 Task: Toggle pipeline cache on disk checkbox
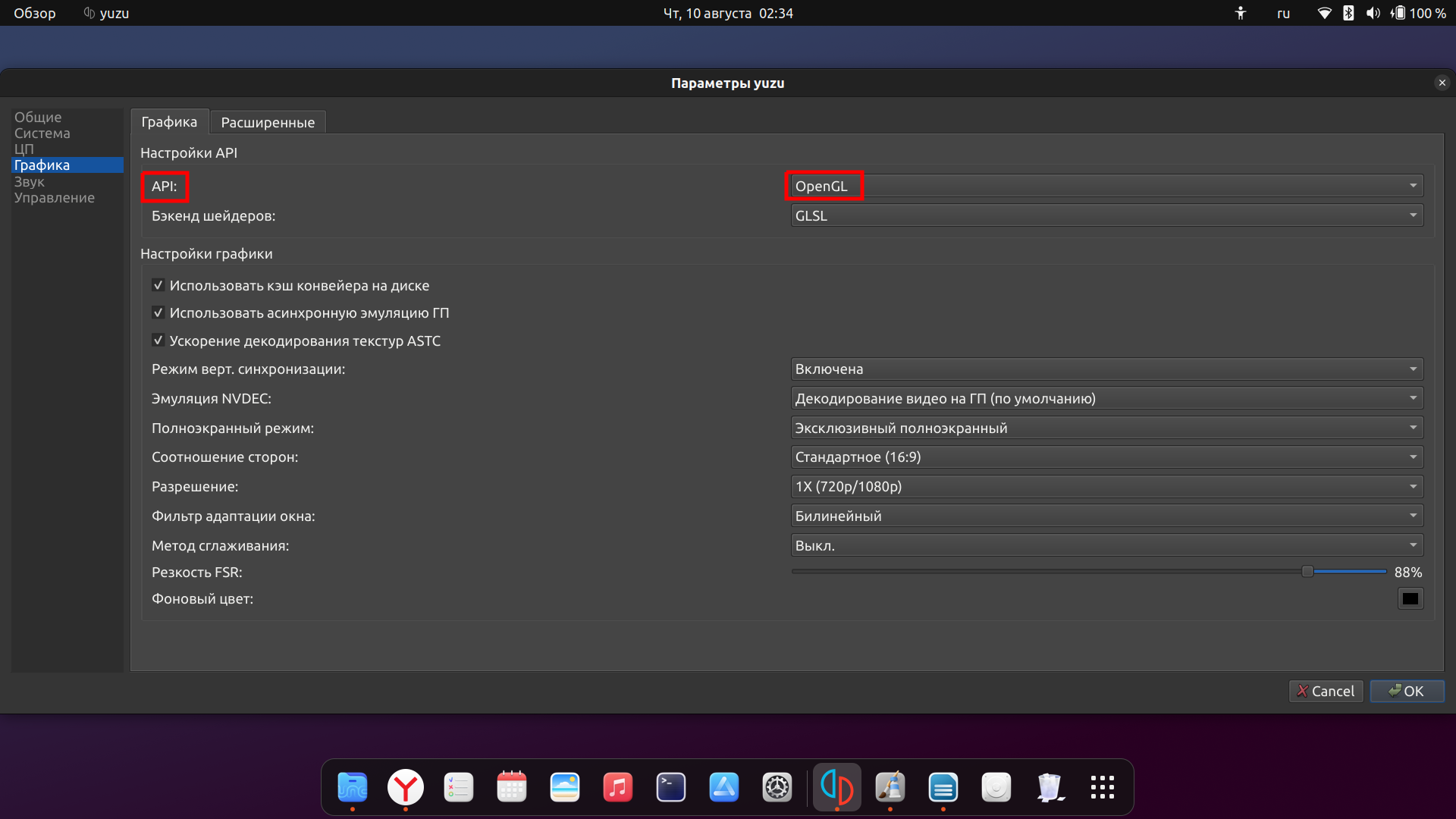(158, 285)
